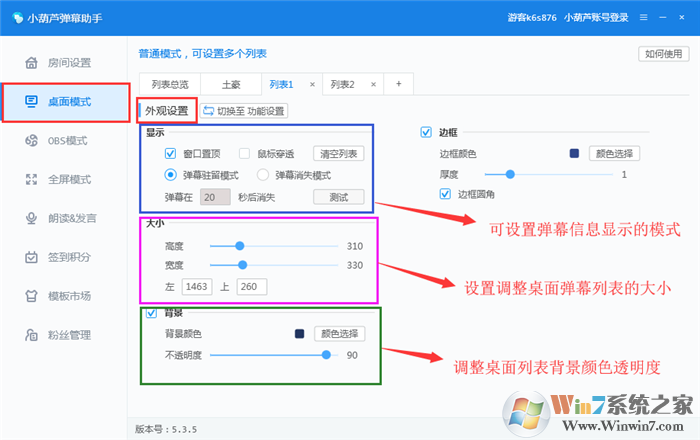The width and height of the screenshot is (700, 440).
Task: Click the calendar-check icon for 签到积分
Action: 31,257
